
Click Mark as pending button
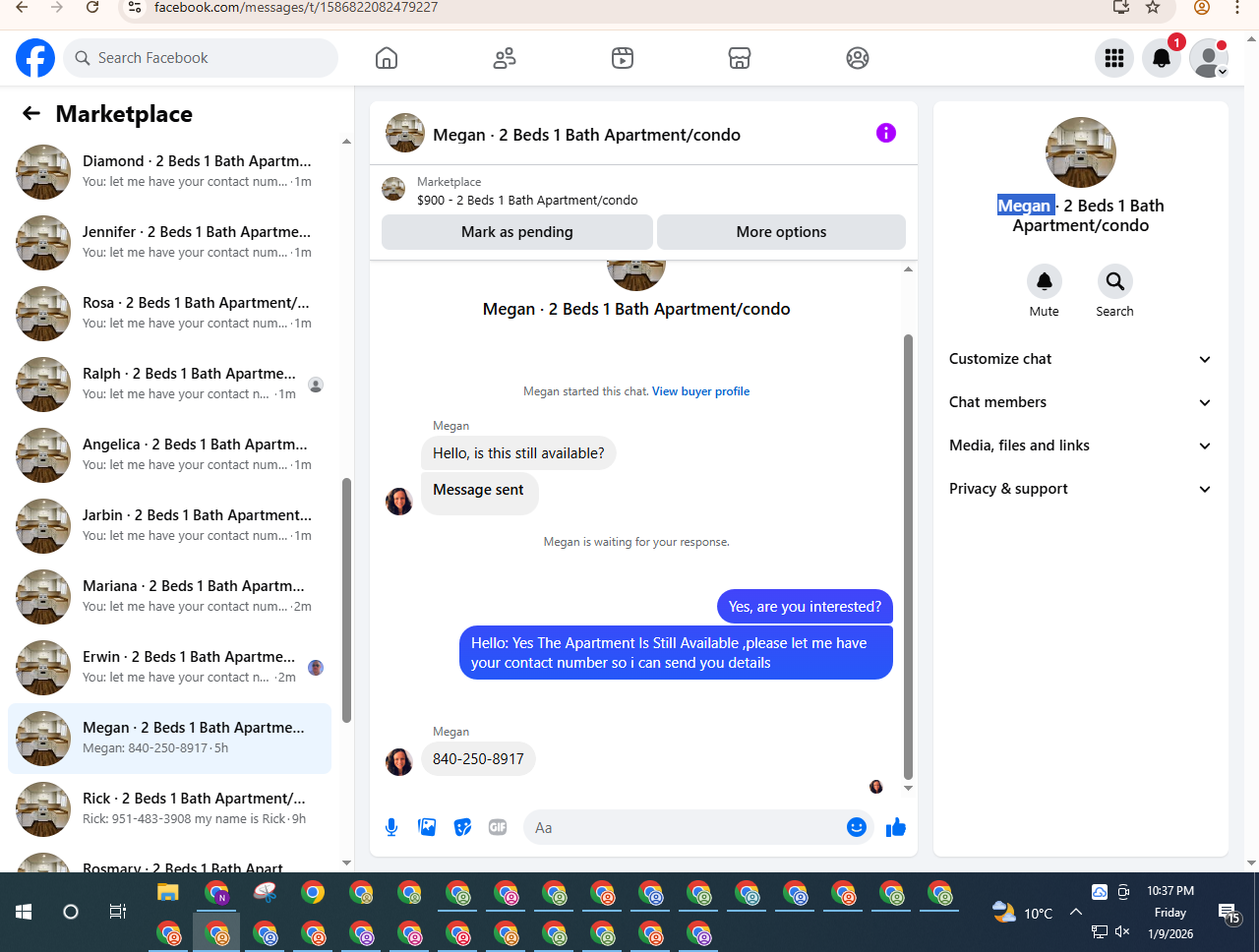point(517,232)
